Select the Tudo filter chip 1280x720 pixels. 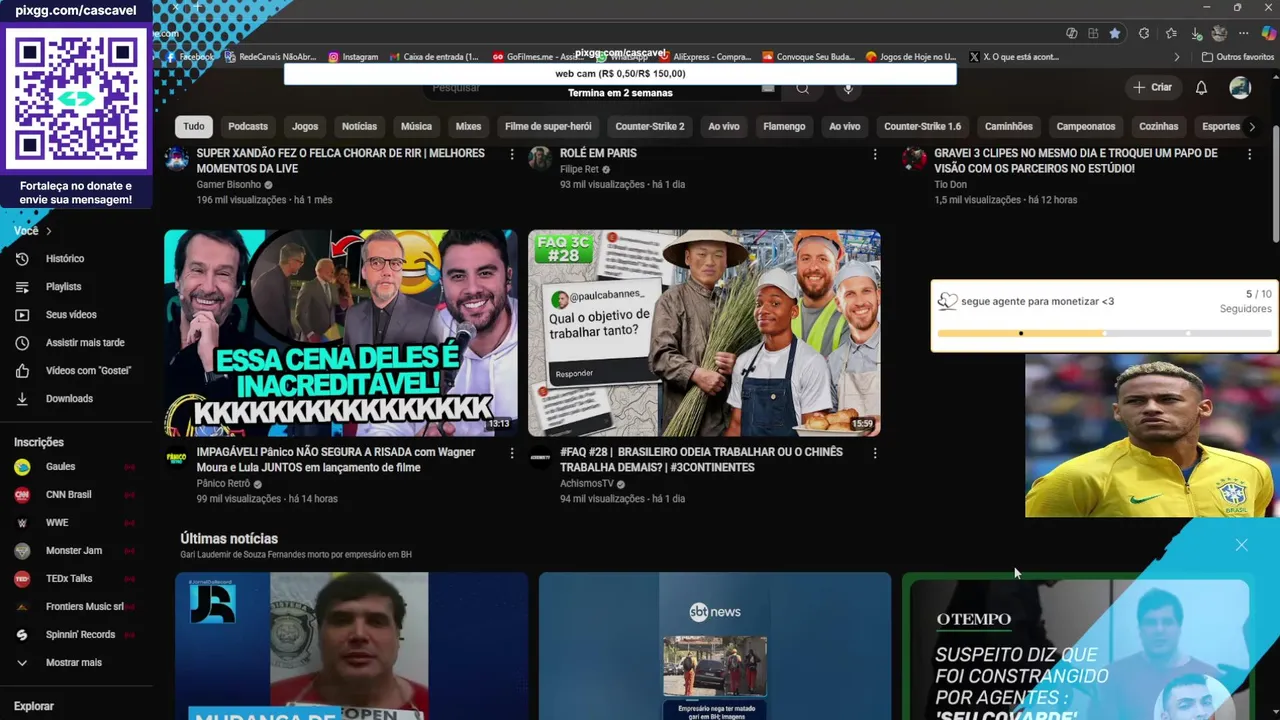[x=194, y=127]
